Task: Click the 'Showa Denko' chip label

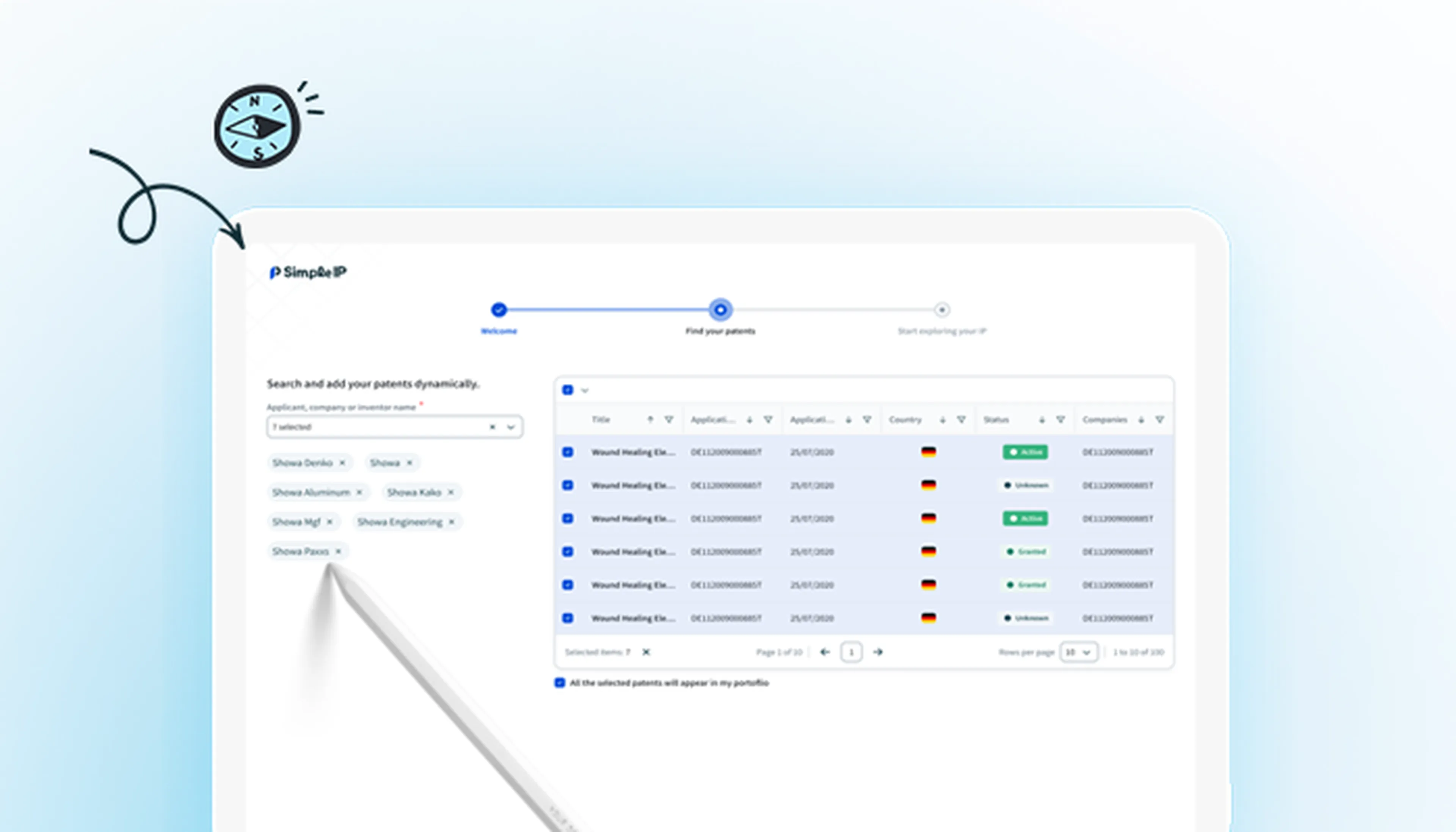Action: tap(302, 463)
